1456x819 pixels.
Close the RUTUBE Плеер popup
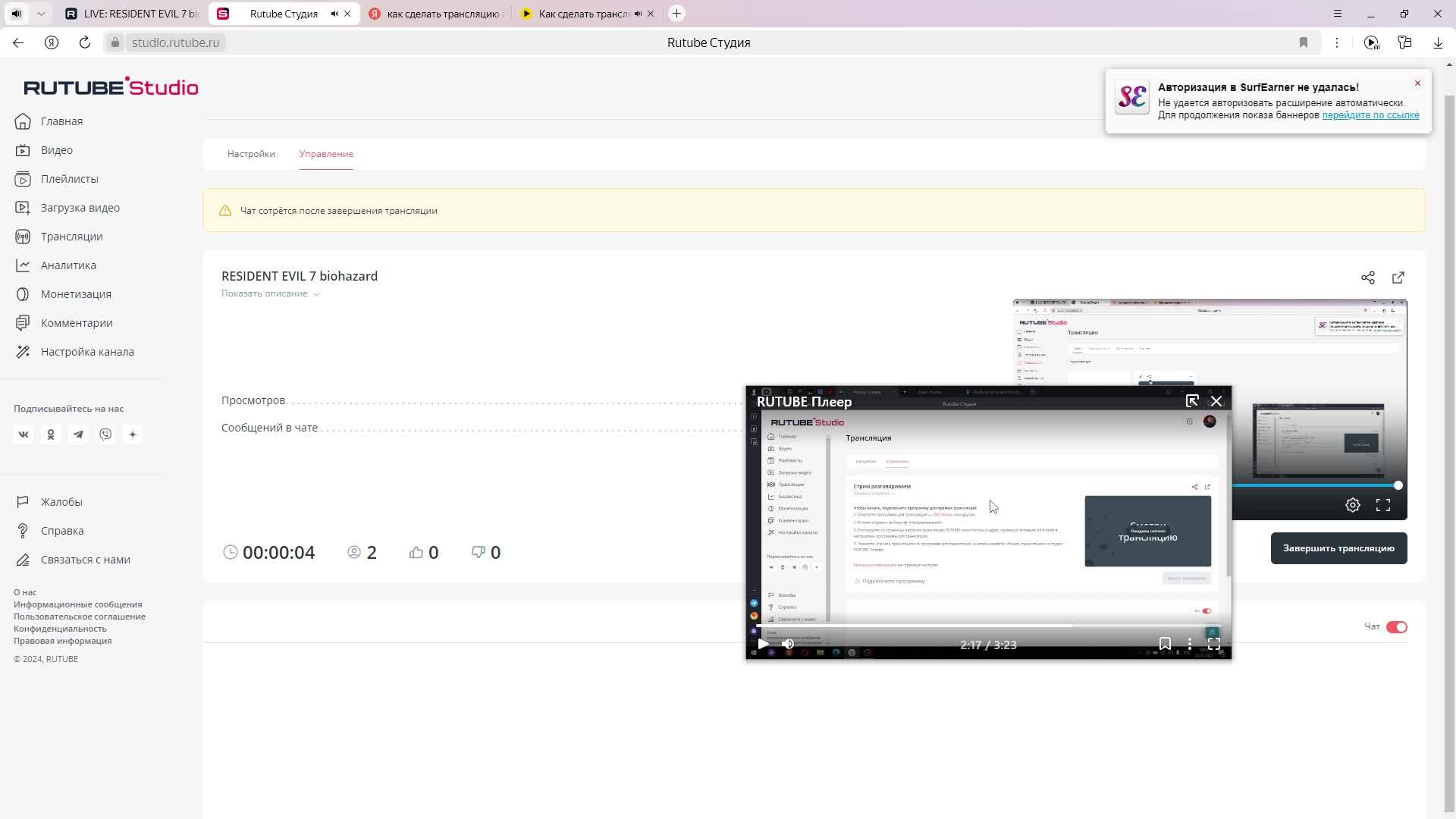1216,401
